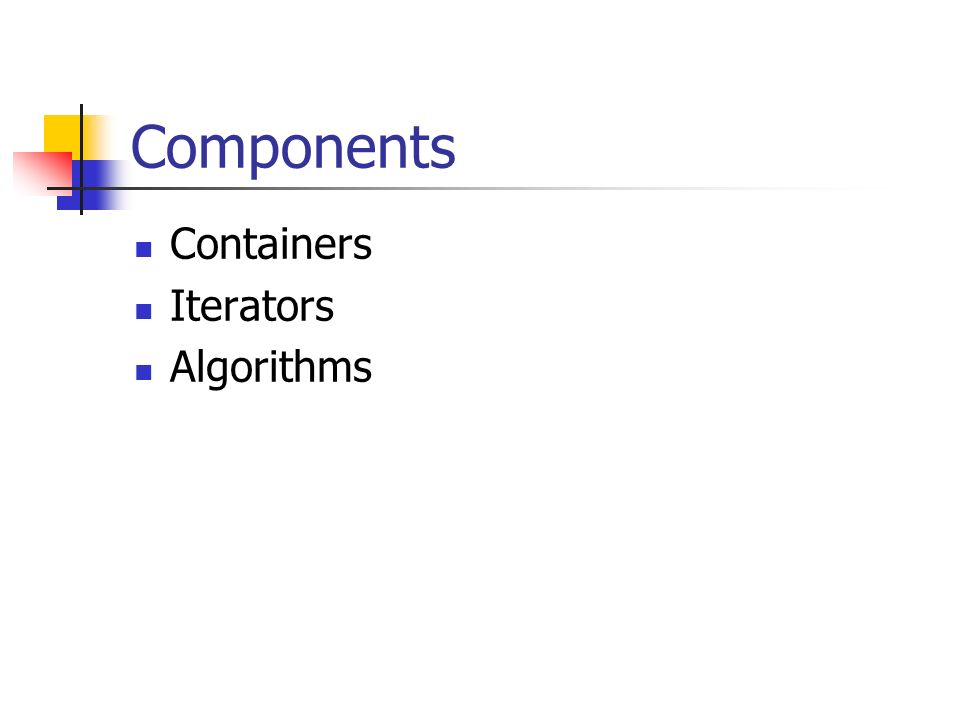Select the Components slide title

(293, 148)
